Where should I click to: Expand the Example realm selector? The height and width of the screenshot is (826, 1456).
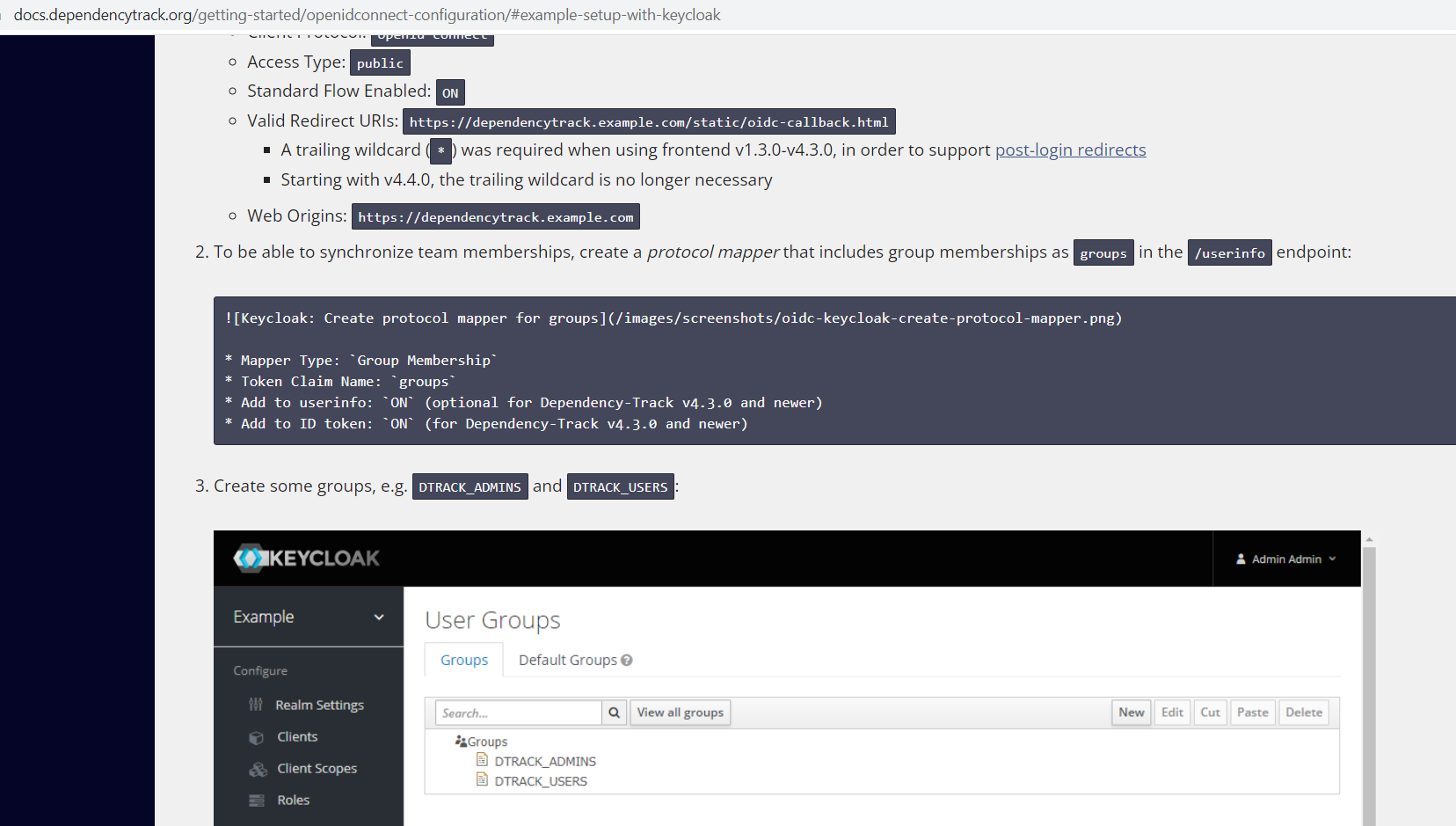(x=309, y=617)
